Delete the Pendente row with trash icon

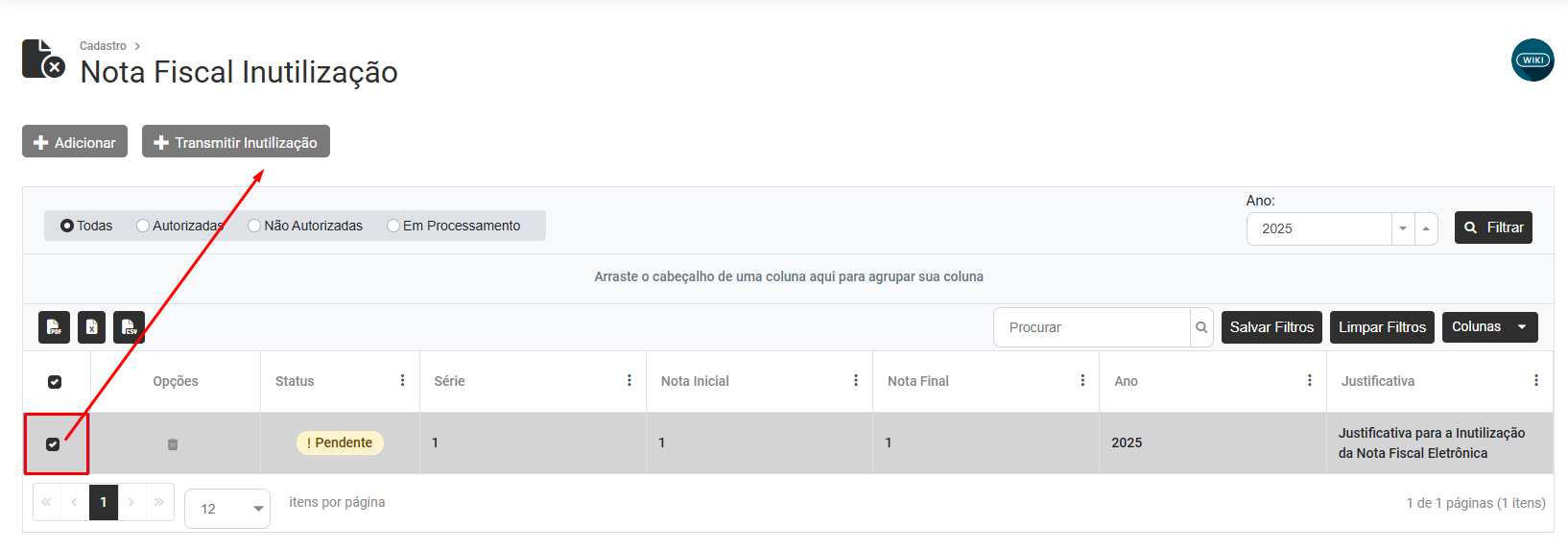[173, 444]
